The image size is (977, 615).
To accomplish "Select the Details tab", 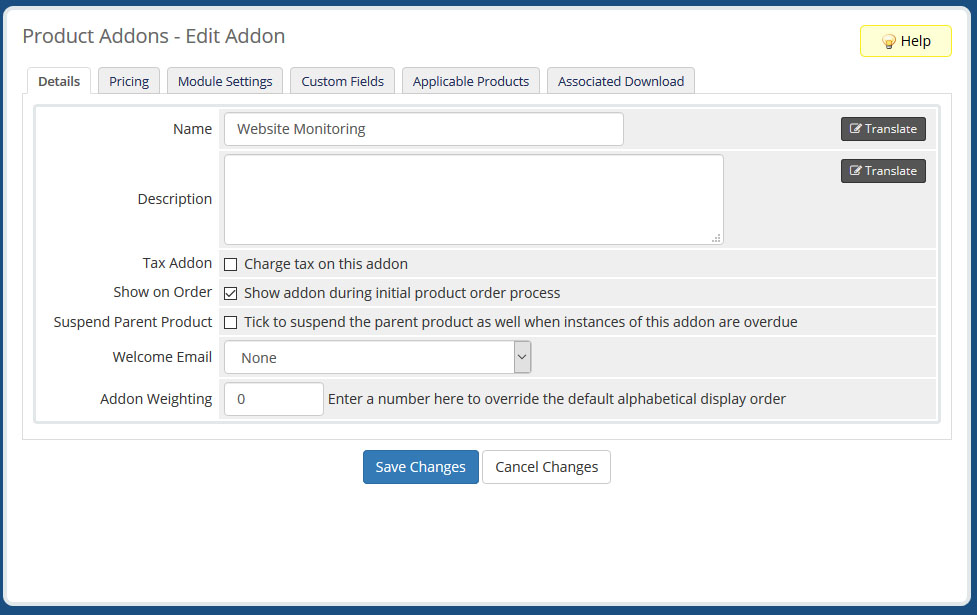I will click(58, 81).
